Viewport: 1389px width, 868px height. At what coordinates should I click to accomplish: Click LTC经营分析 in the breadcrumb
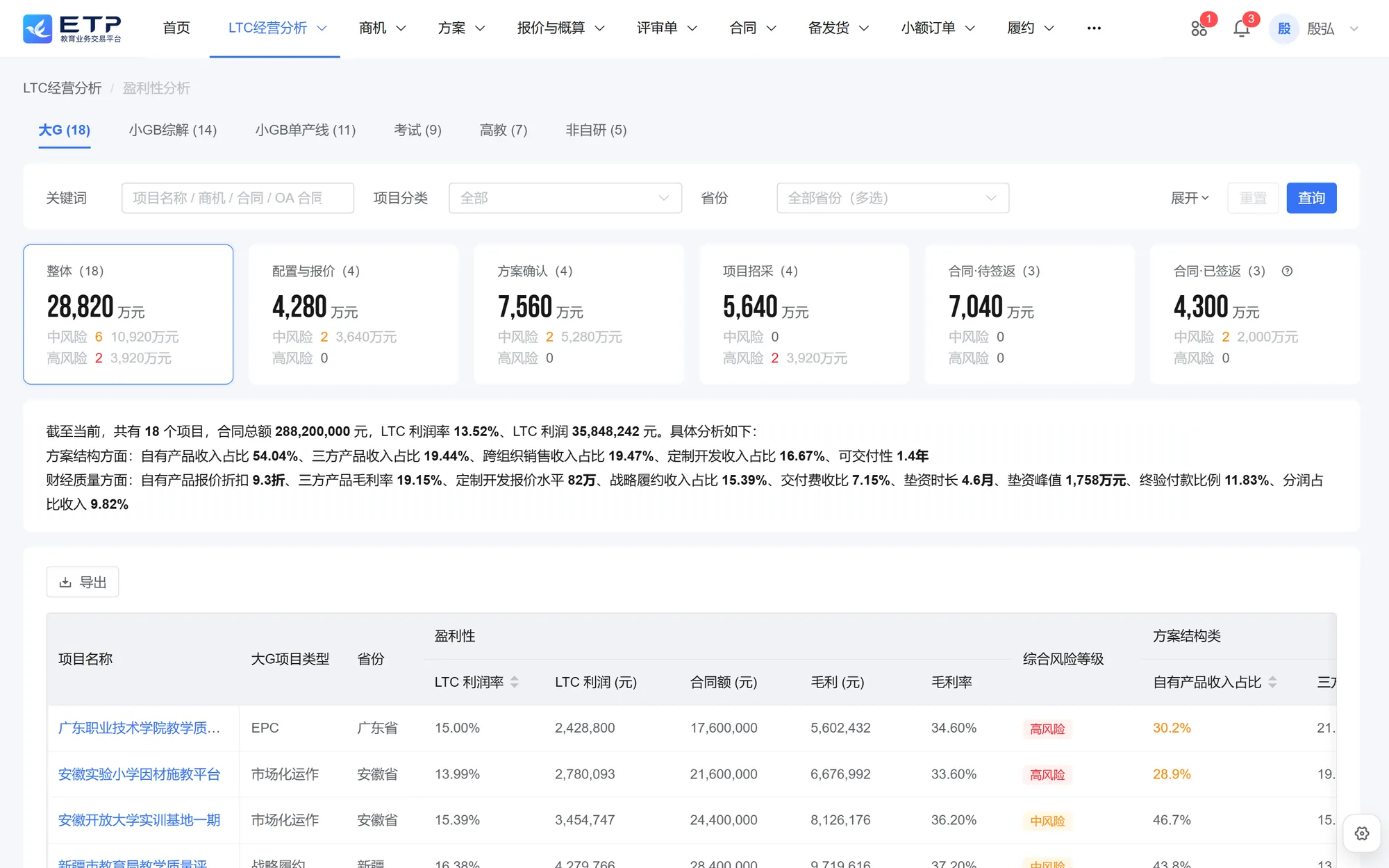pos(63,88)
